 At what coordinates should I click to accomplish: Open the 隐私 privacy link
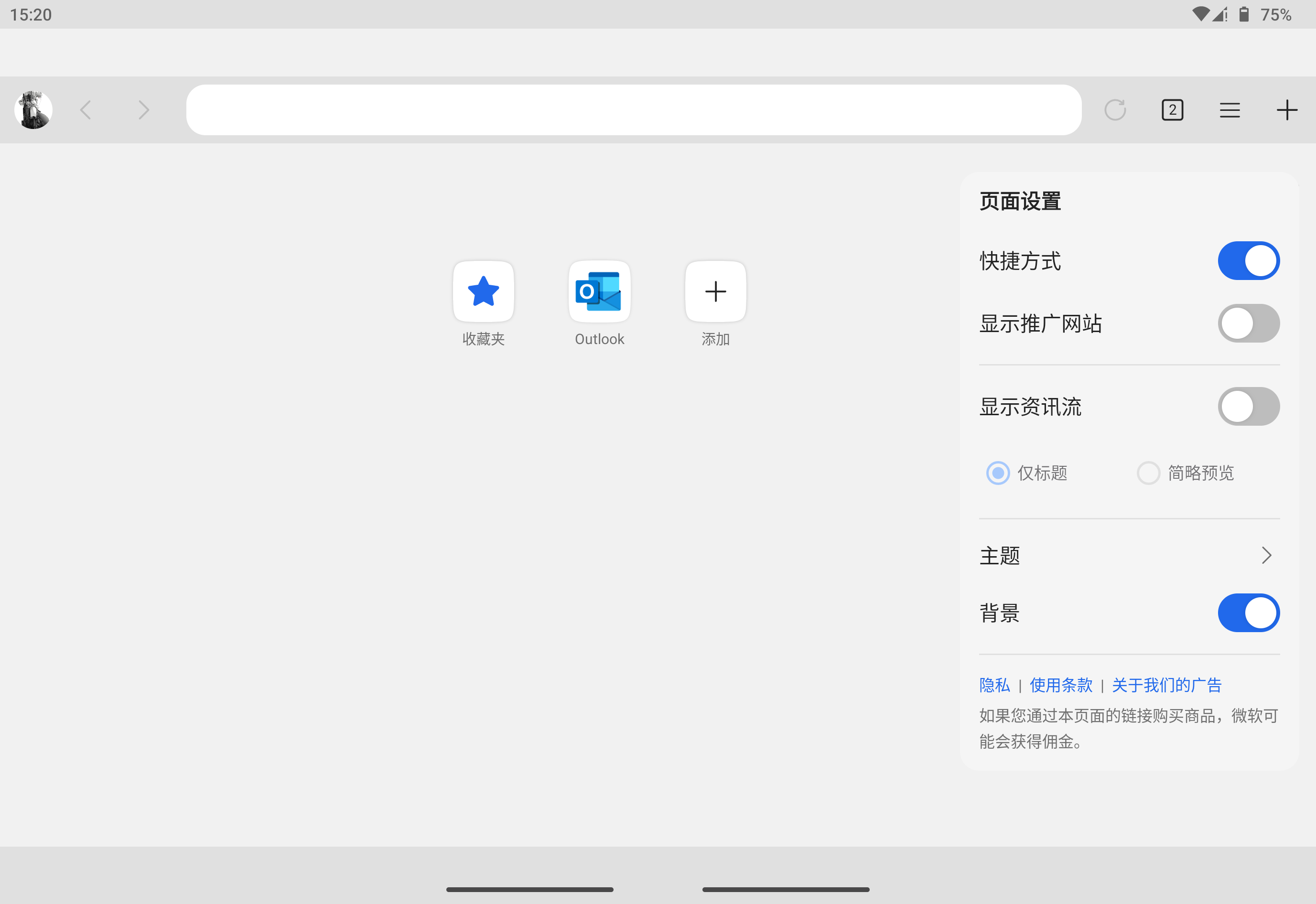(x=994, y=685)
